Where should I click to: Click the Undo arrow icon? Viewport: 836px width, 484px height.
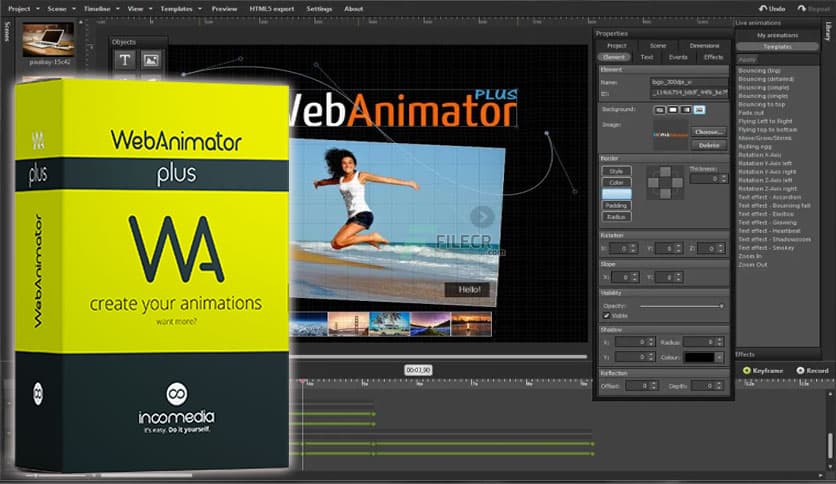point(763,9)
